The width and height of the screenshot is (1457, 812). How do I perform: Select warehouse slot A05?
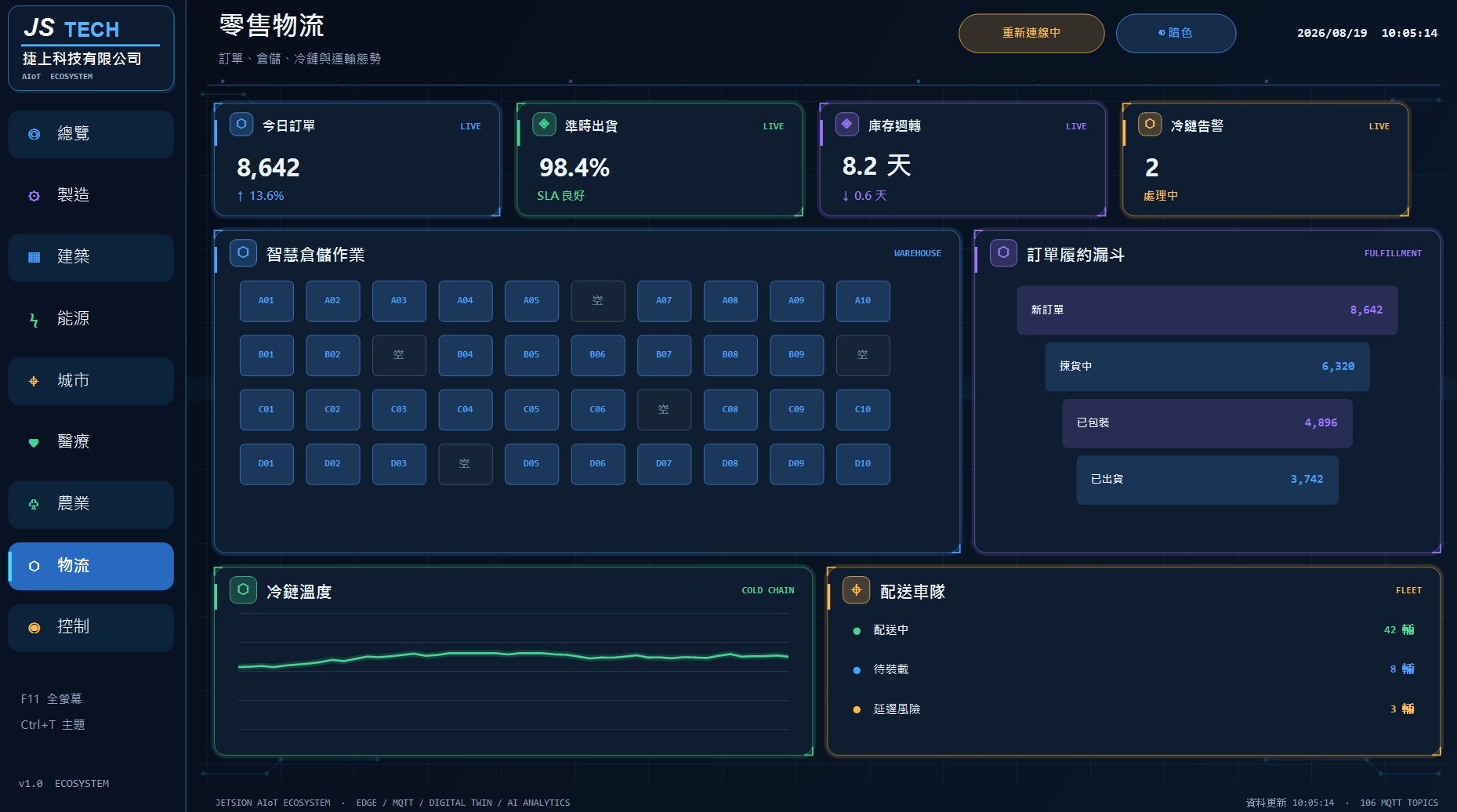coord(531,301)
